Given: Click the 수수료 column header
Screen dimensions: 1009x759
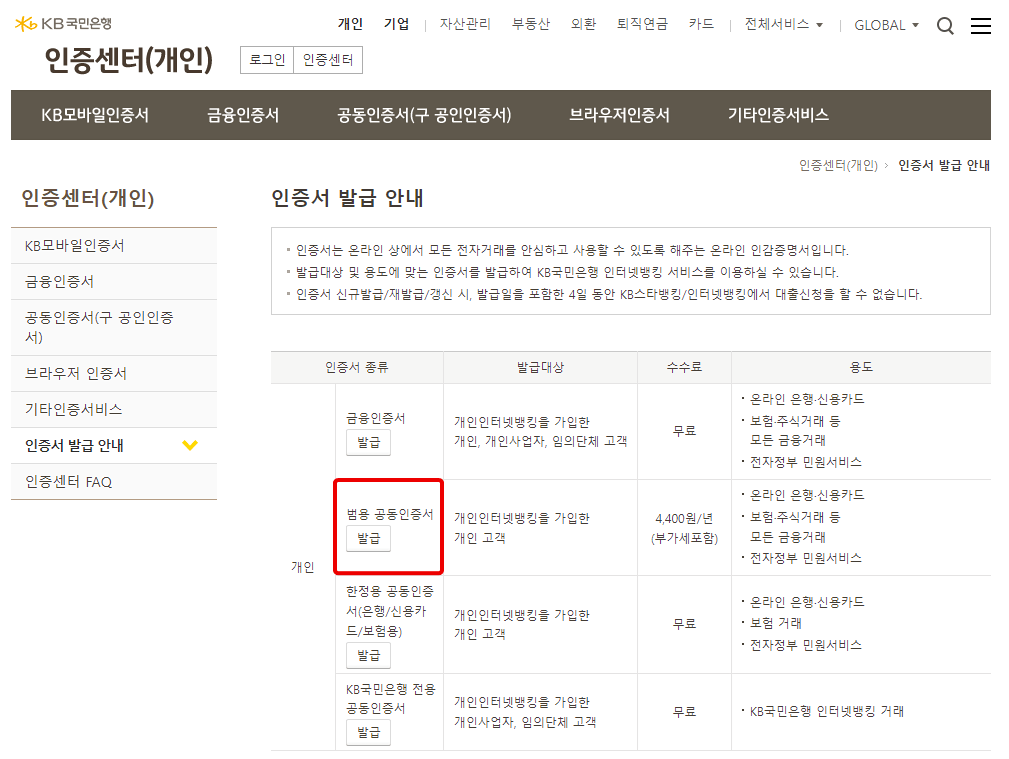Looking at the screenshot, I should coord(685,368).
